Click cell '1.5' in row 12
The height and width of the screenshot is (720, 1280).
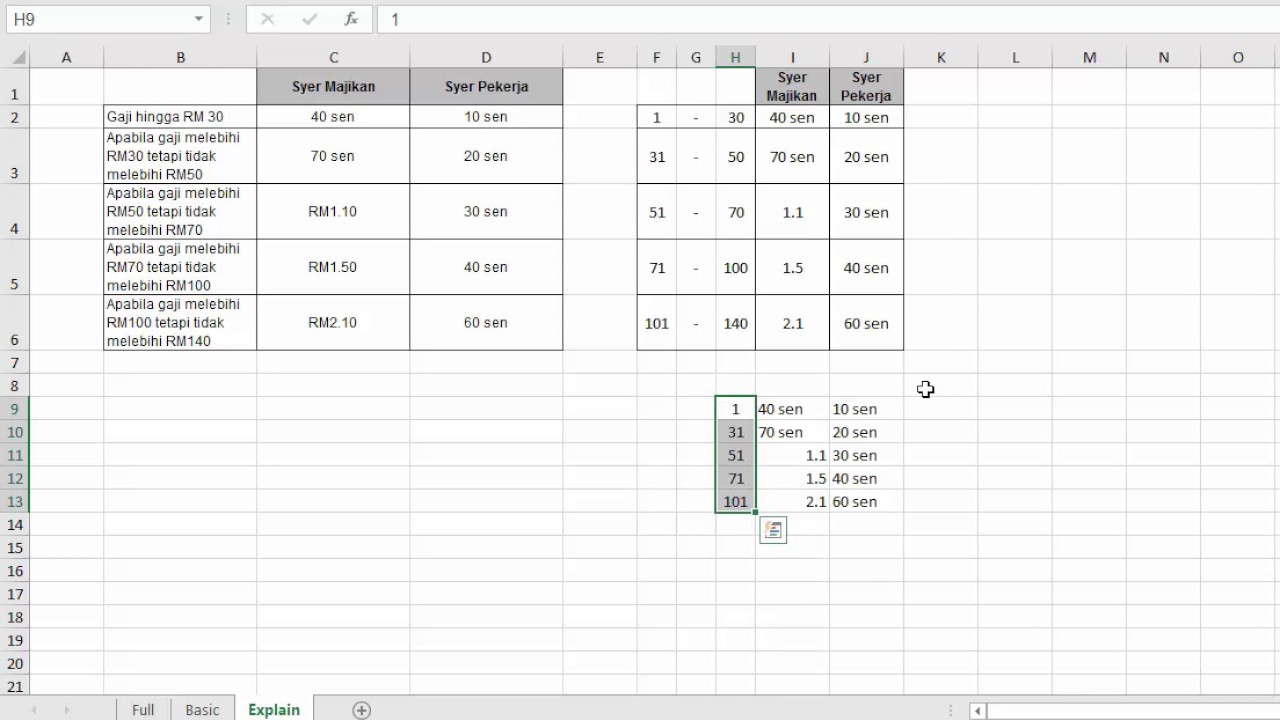click(x=792, y=478)
